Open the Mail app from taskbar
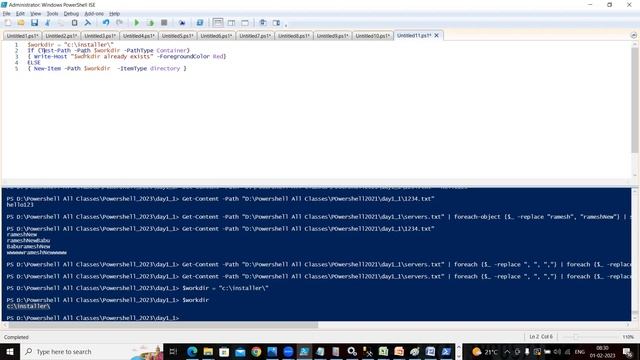The height and width of the screenshot is (360, 640). tap(240, 351)
